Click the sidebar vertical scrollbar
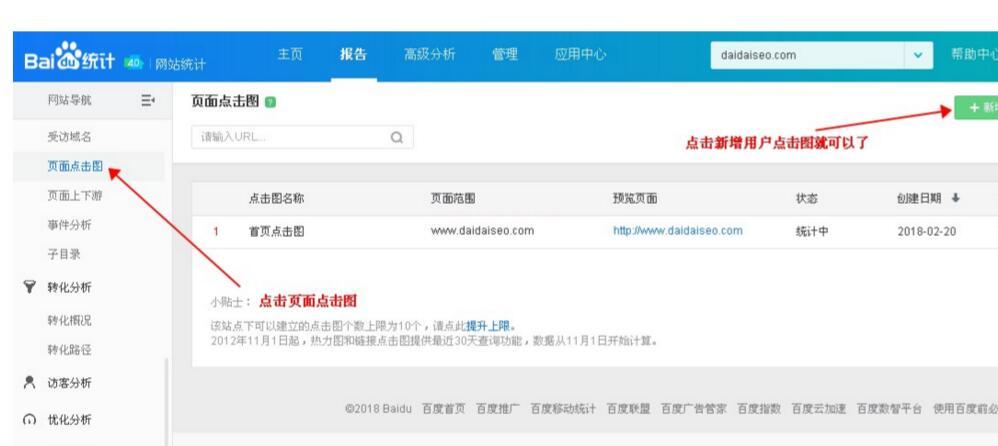 point(166,400)
